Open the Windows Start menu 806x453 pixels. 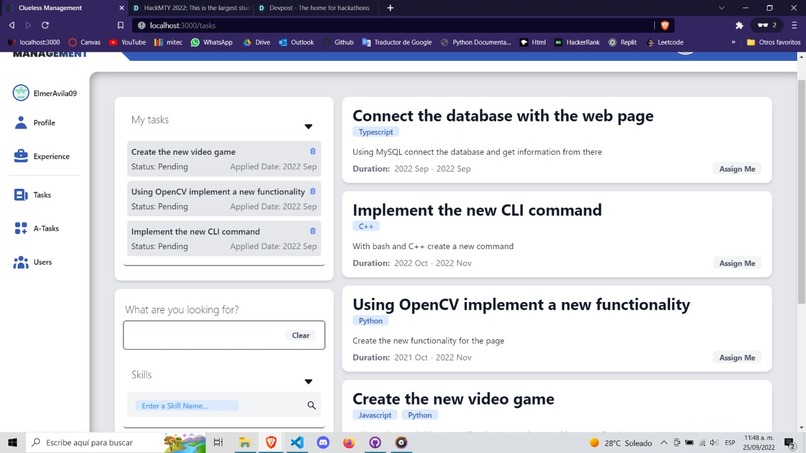coord(12,442)
